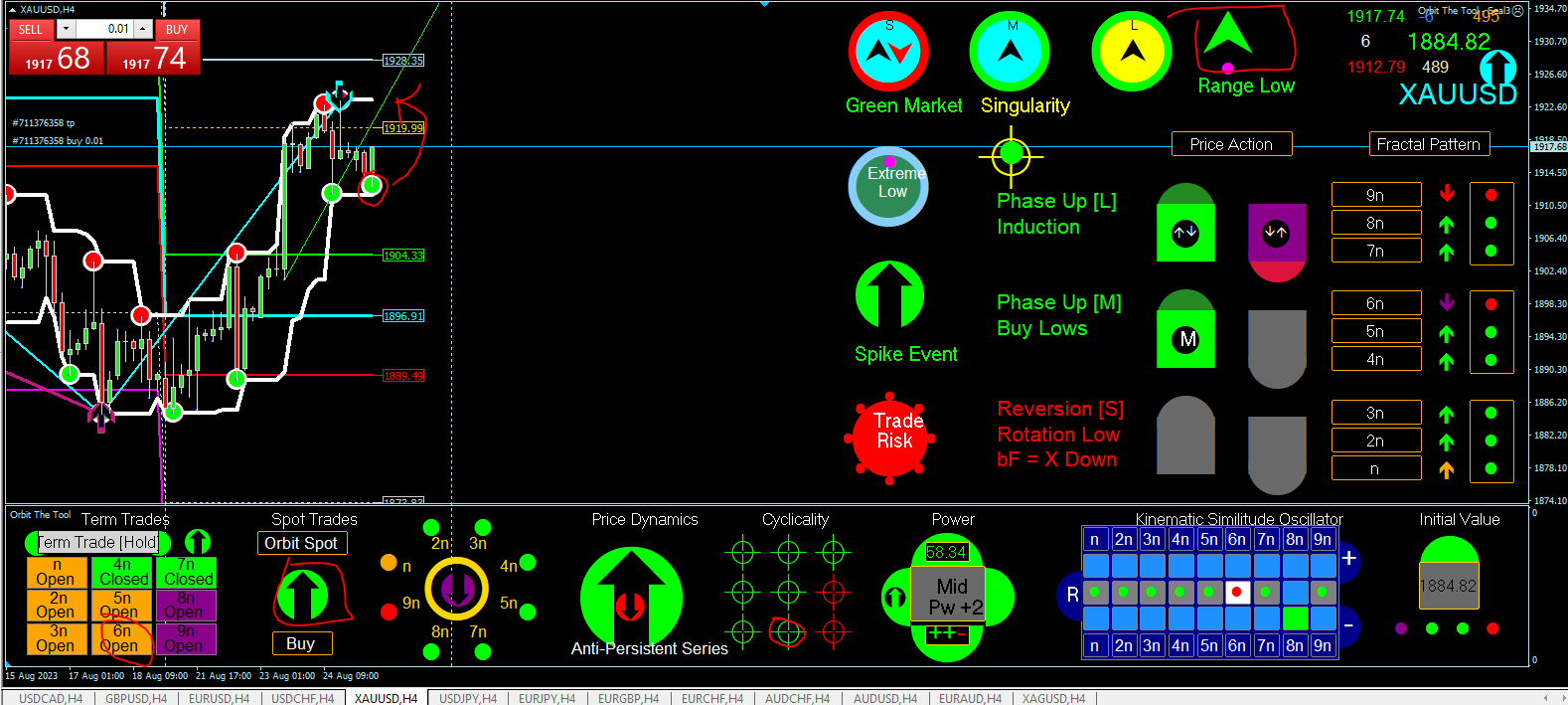Click the orange up arrow beside n

click(x=1447, y=469)
